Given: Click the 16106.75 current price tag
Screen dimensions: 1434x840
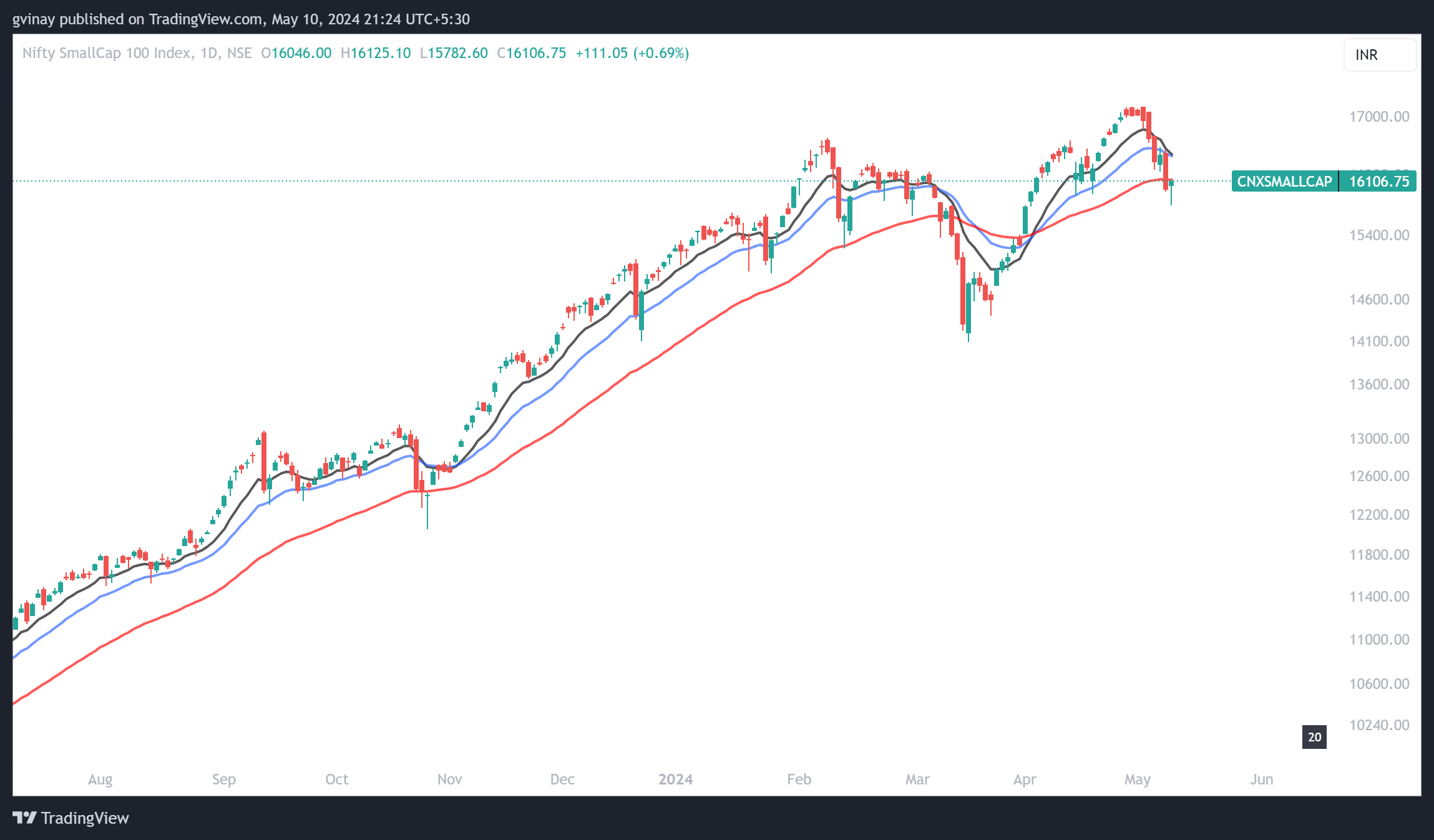Looking at the screenshot, I should 1378,182.
